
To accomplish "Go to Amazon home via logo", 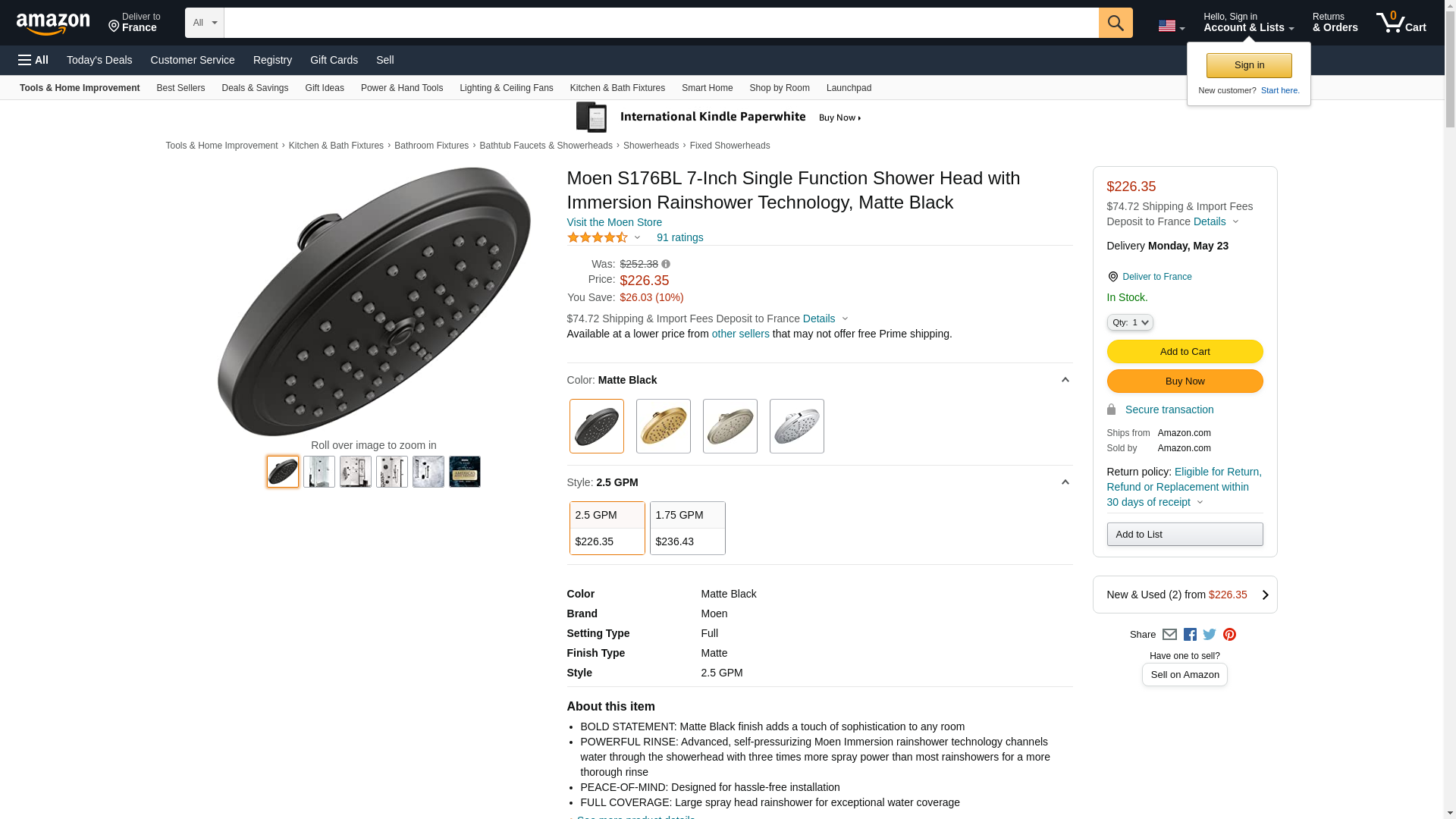I will (53, 24).
